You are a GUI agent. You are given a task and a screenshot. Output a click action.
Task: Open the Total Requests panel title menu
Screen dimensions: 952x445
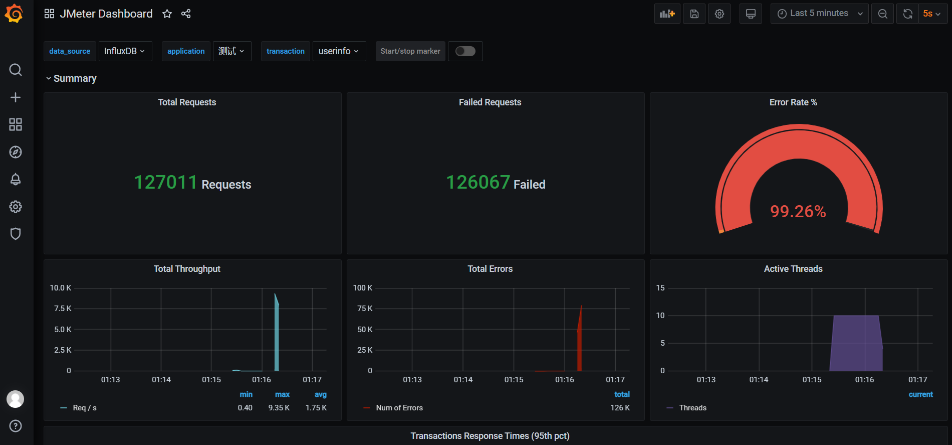187,102
